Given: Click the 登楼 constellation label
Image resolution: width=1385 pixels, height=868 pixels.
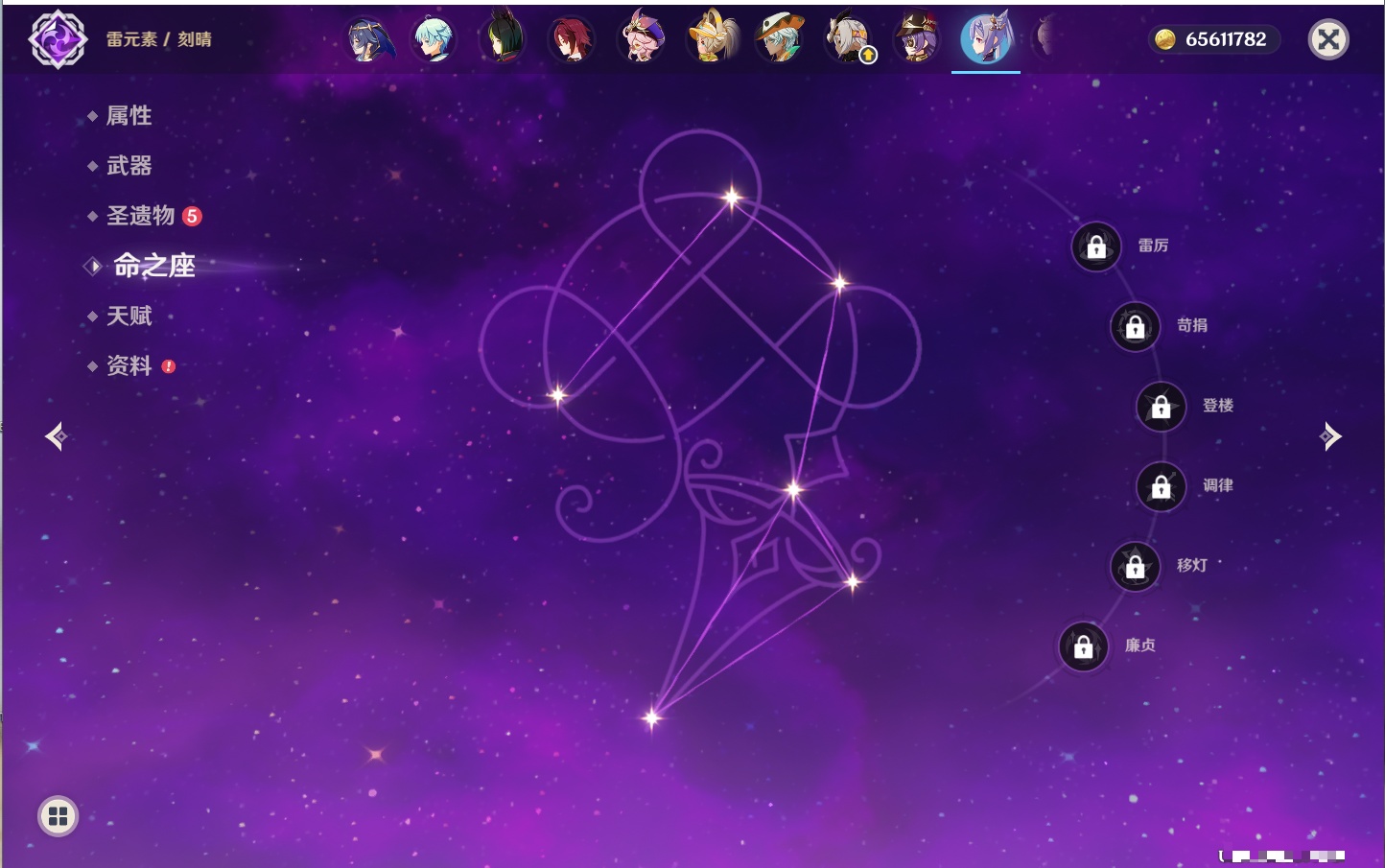Looking at the screenshot, I should coord(1218,405).
